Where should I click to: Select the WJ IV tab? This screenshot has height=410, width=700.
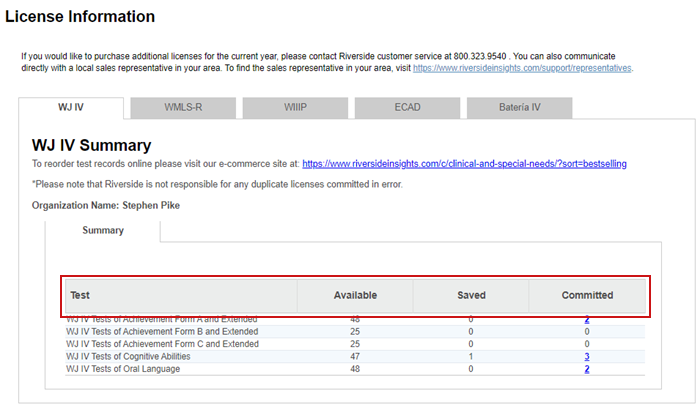click(71, 107)
